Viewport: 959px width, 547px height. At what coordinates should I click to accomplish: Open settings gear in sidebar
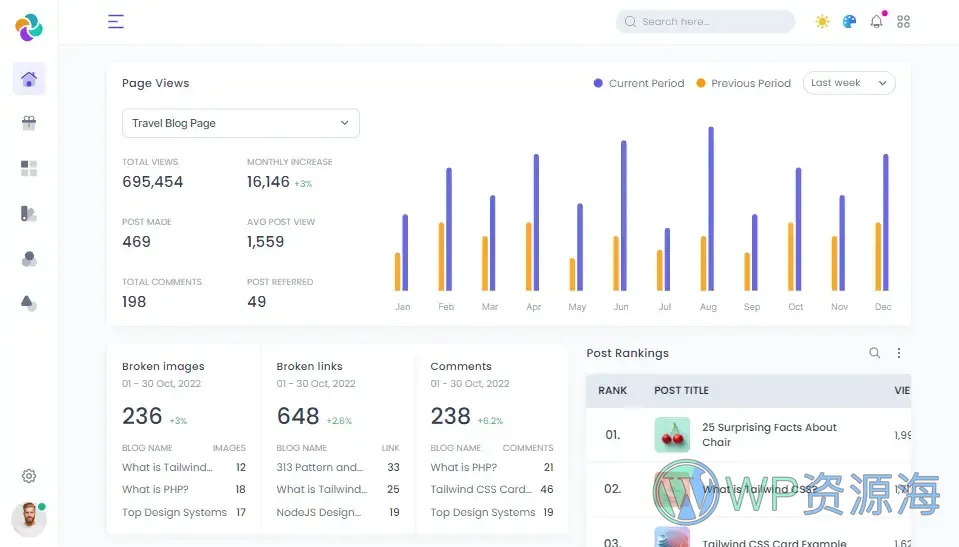[x=29, y=476]
